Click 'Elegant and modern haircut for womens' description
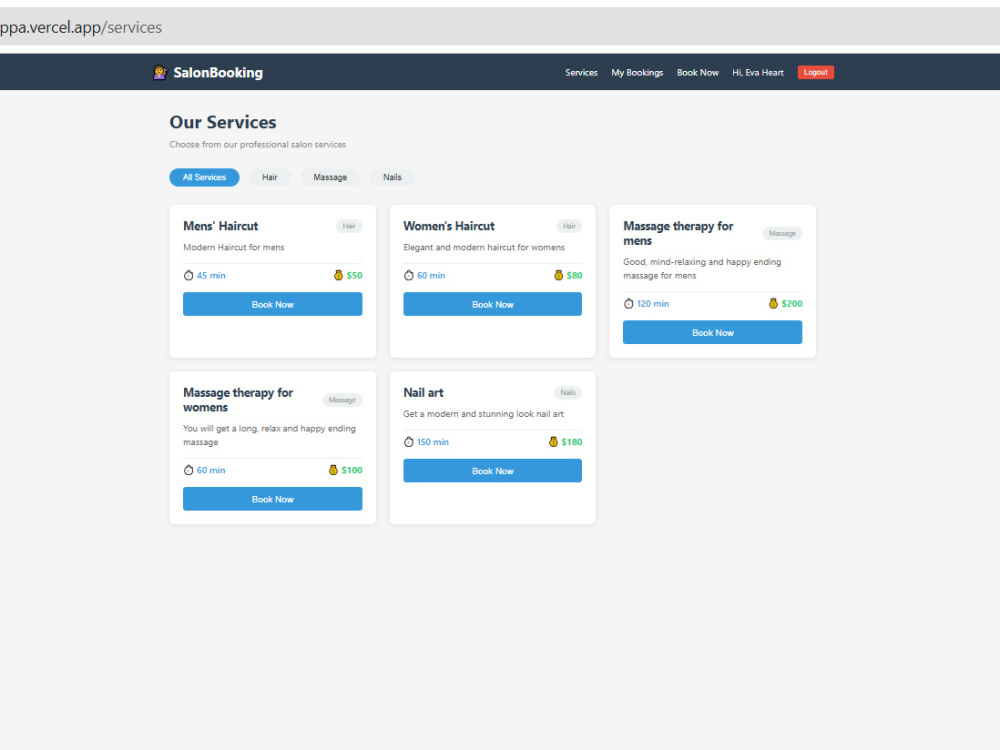Image resolution: width=1000 pixels, height=750 pixels. tap(484, 247)
